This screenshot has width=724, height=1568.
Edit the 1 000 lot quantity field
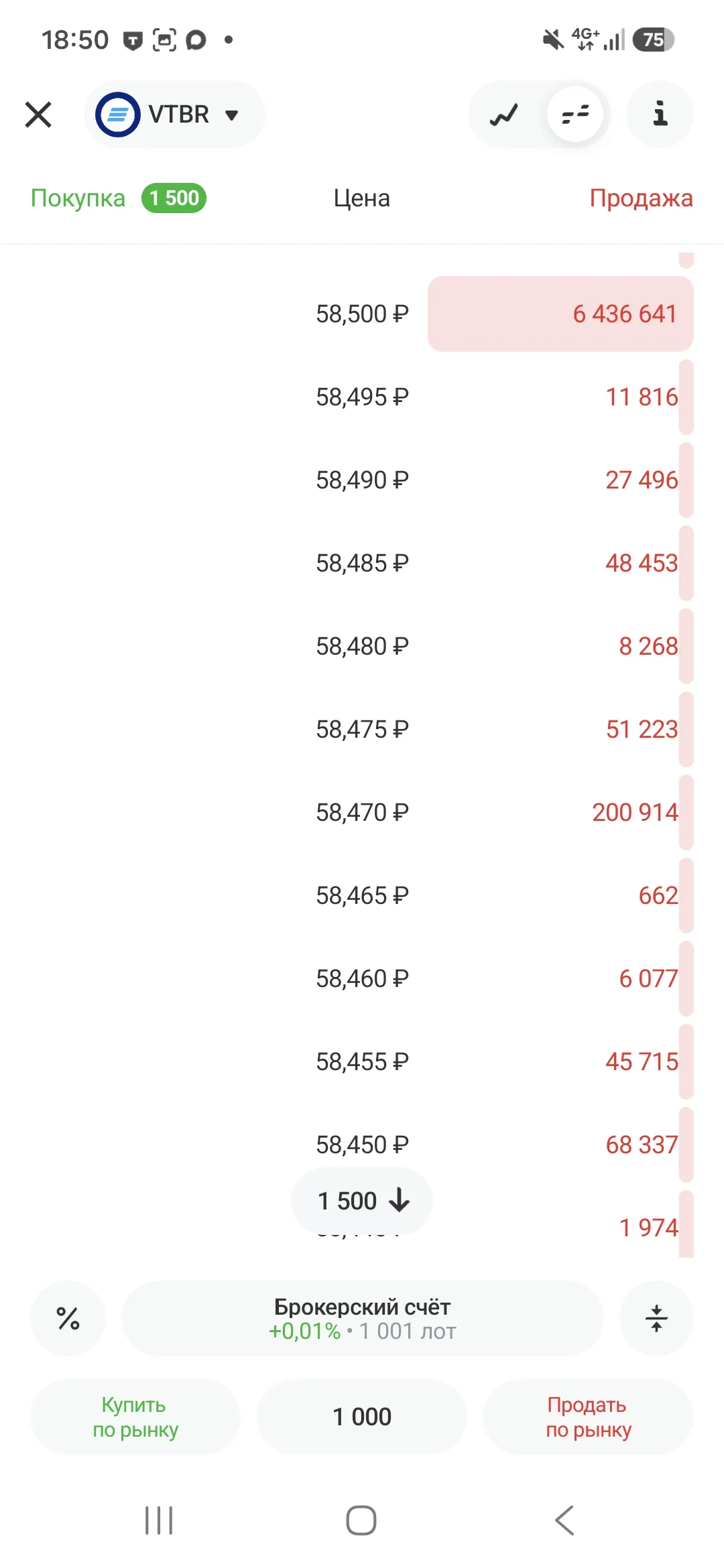point(362,1417)
